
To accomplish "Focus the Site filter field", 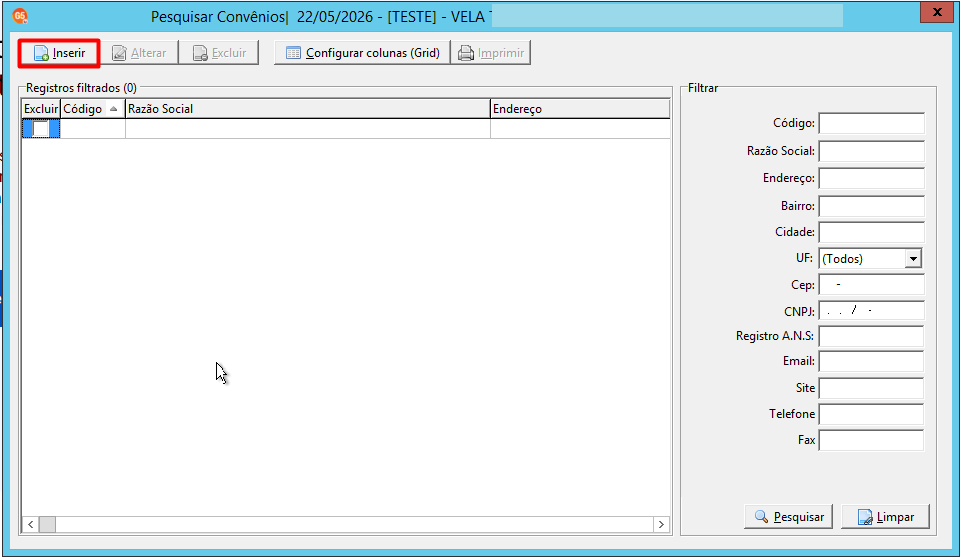I will click(871, 388).
